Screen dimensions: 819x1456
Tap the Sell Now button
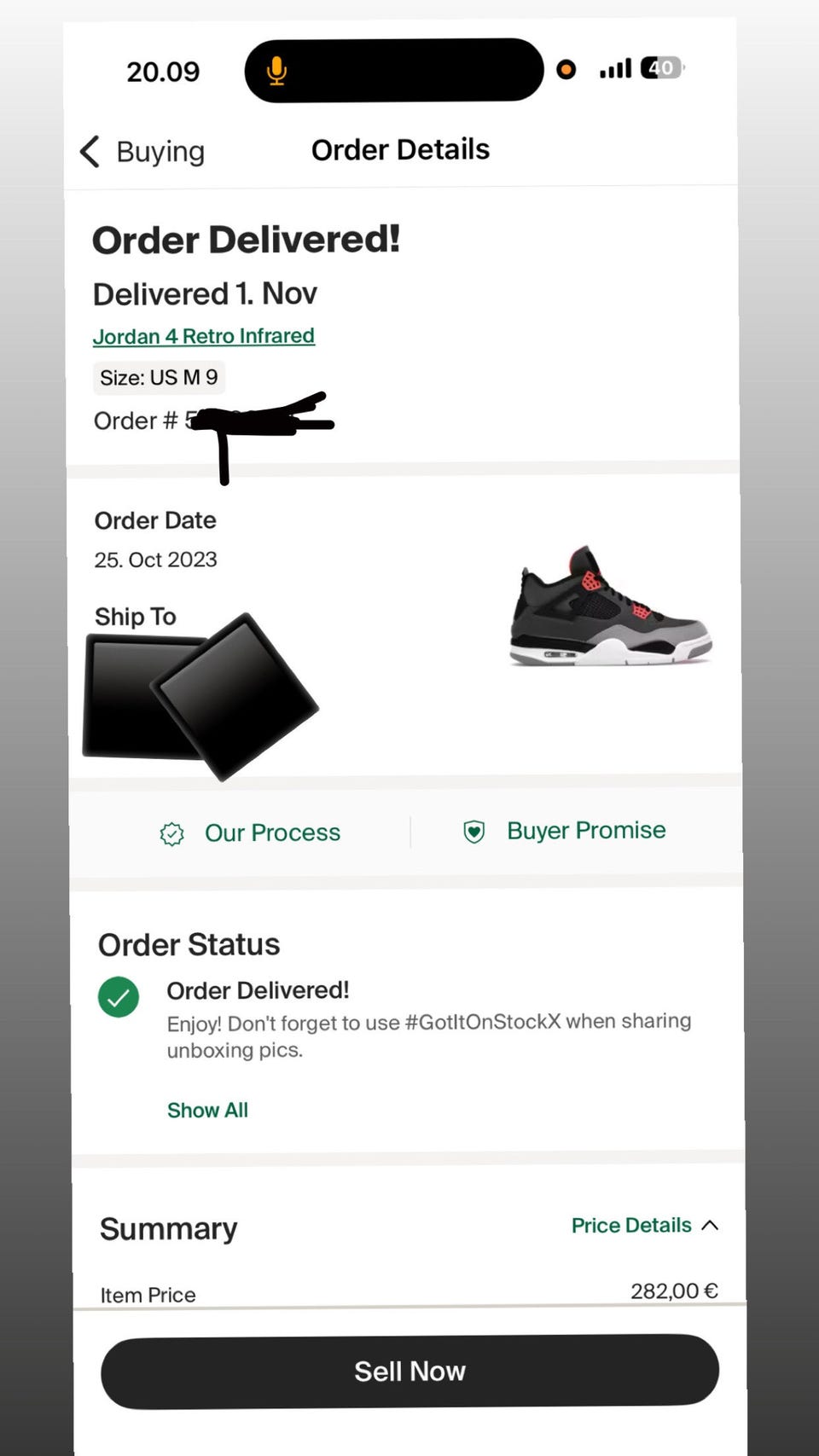(x=409, y=1371)
